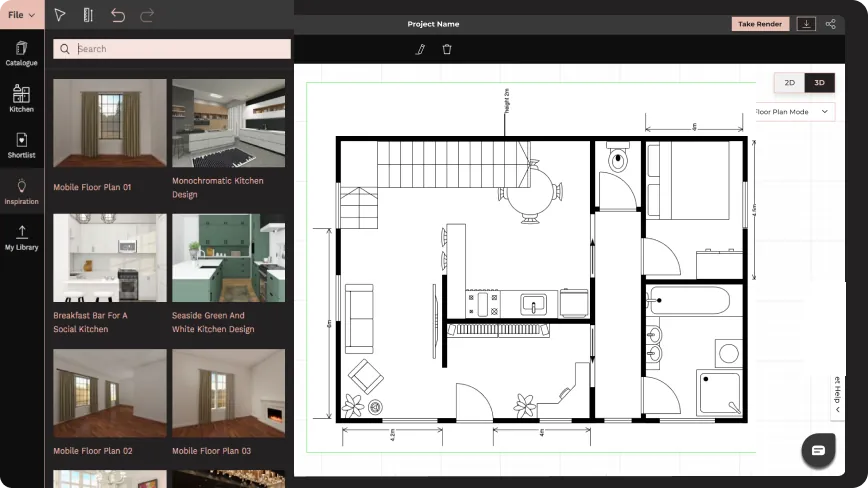Click the share icon
Viewport: 868px width, 488px height.
830,24
